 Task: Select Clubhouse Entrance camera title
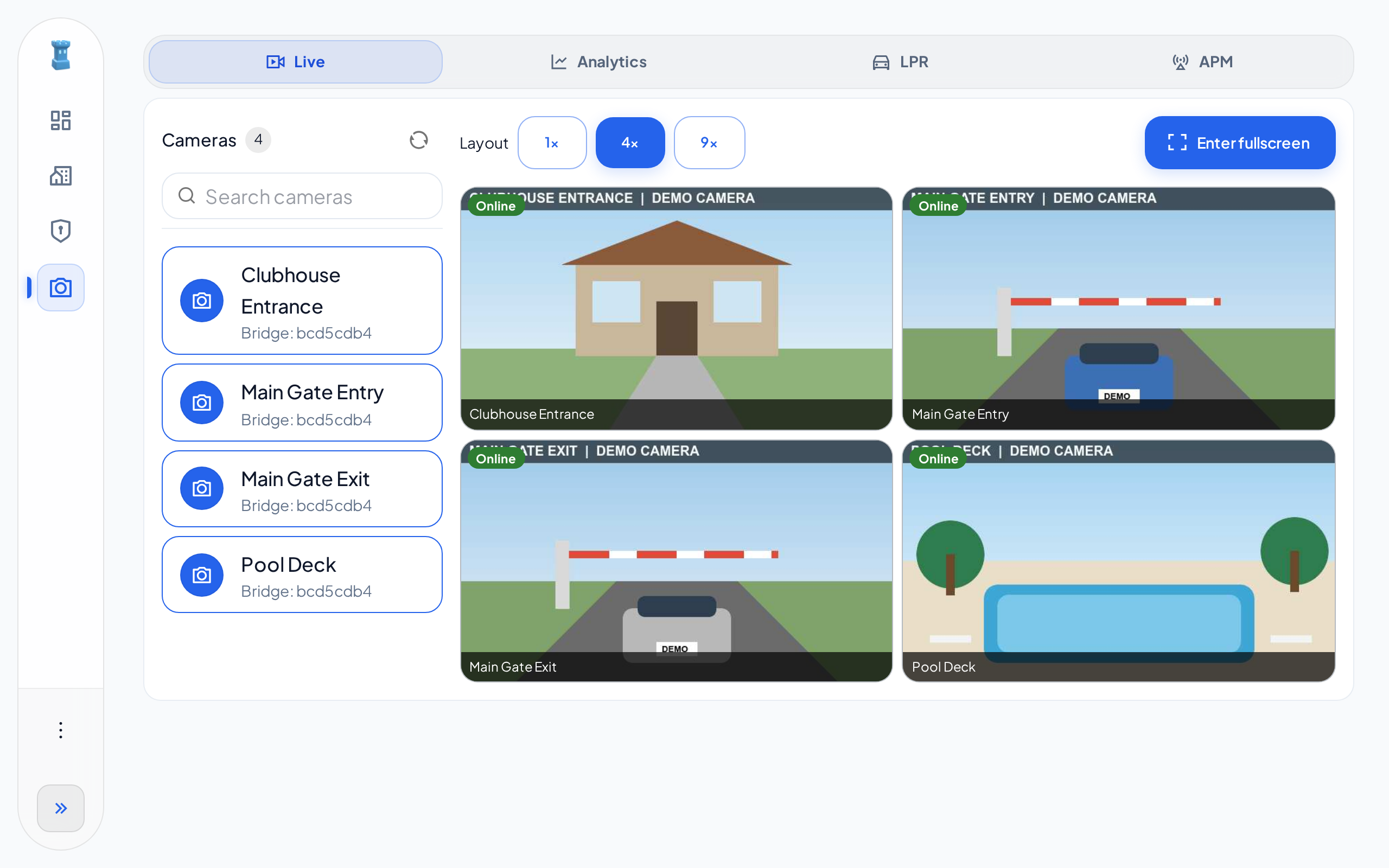290,291
